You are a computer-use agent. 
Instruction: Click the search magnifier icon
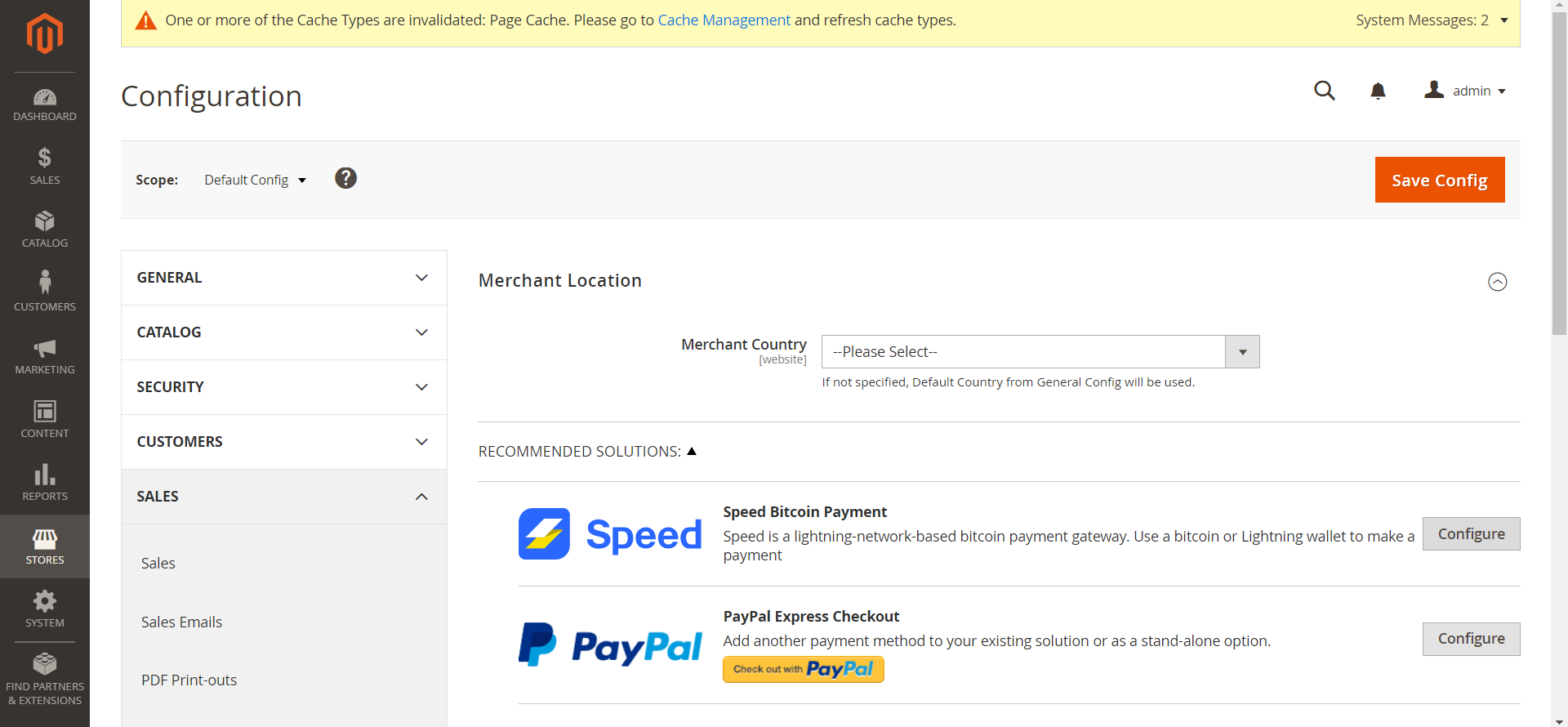pos(1325,91)
